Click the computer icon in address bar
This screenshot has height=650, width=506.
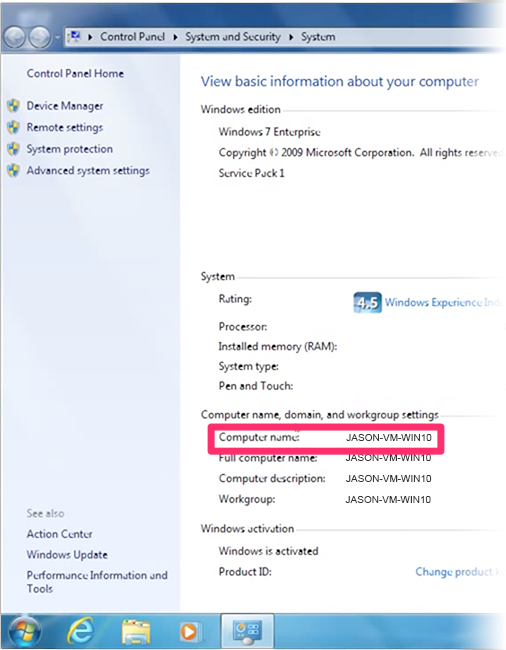coord(75,36)
